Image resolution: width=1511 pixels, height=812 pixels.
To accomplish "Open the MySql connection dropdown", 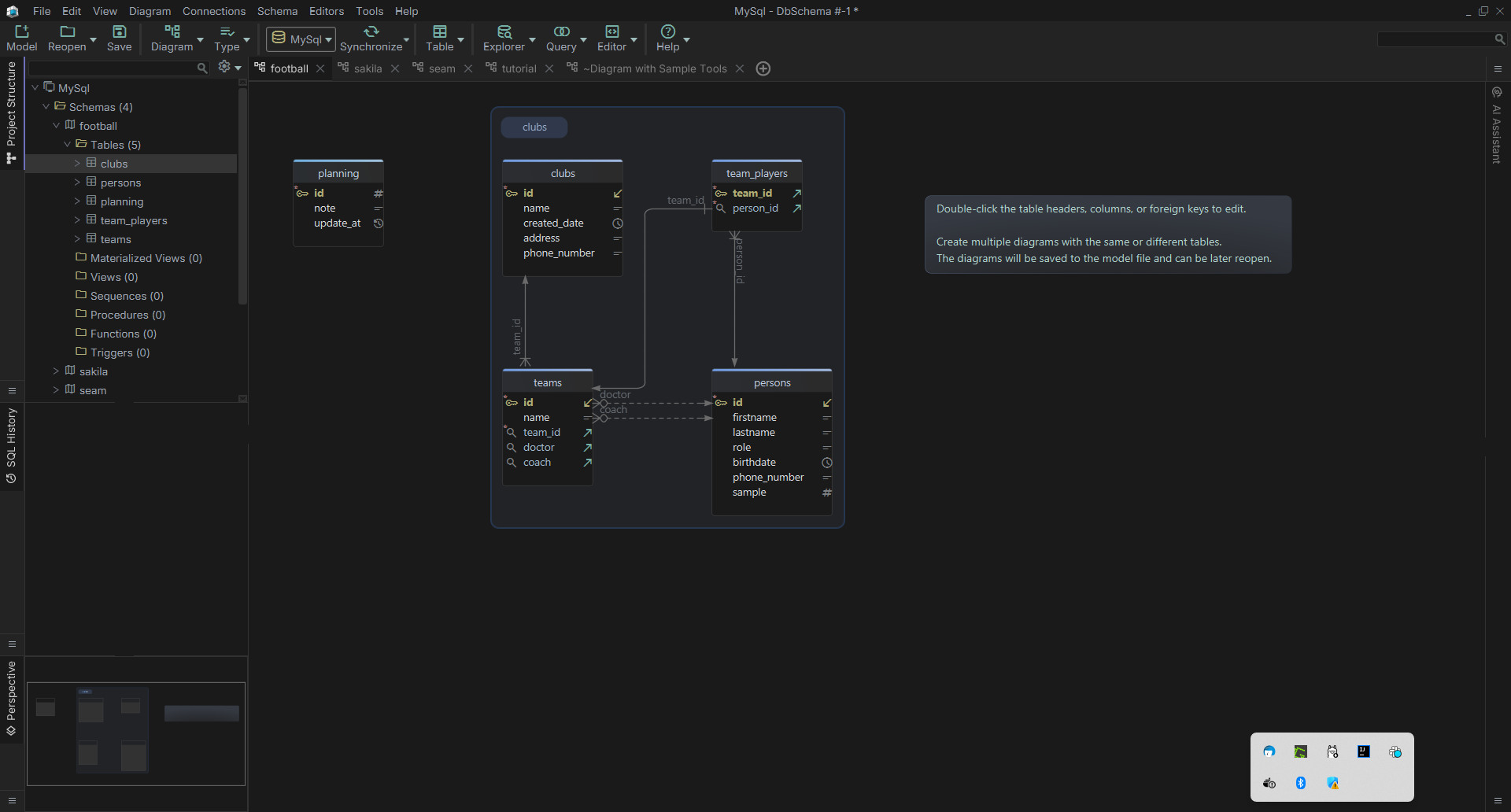I will 301,39.
